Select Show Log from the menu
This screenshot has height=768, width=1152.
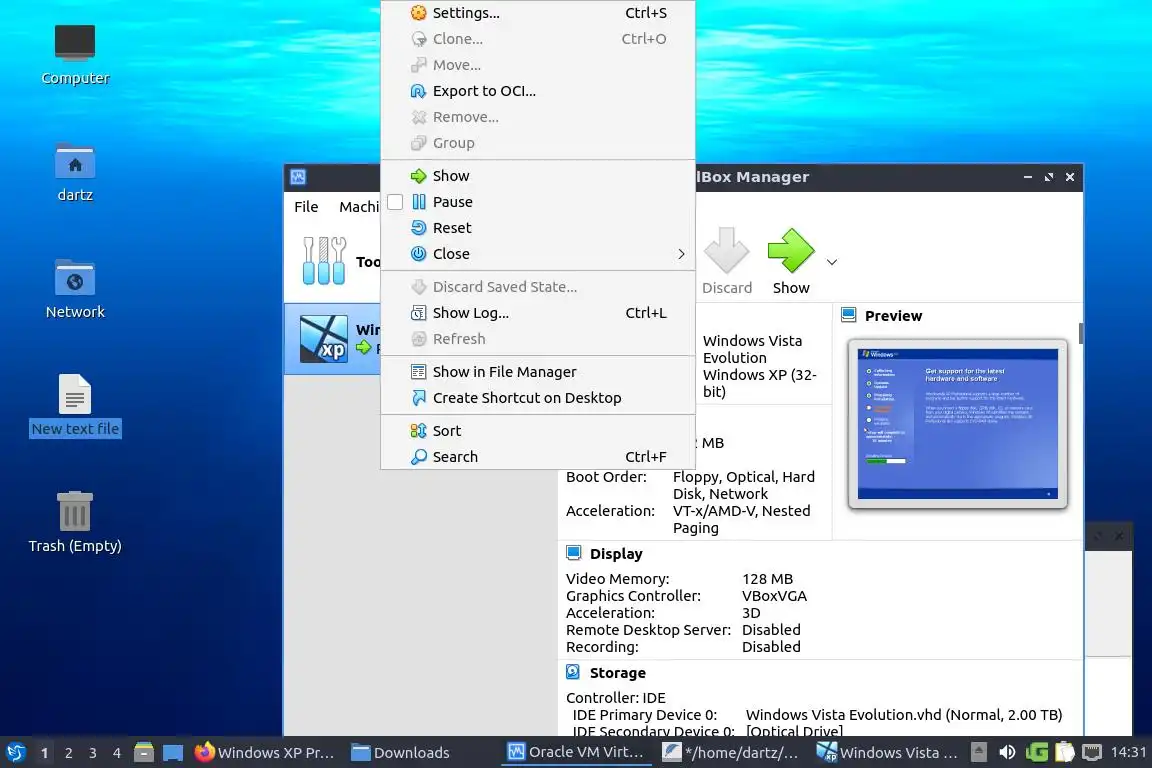(x=538, y=313)
